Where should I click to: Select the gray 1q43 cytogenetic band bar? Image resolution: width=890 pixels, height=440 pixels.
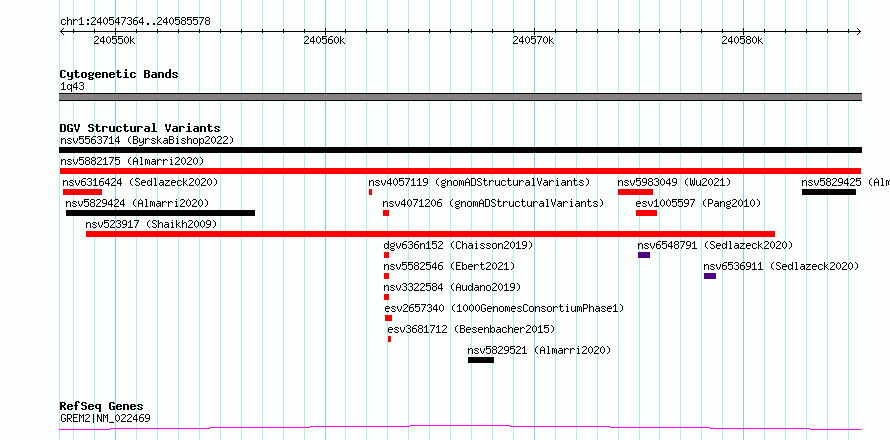coord(460,97)
